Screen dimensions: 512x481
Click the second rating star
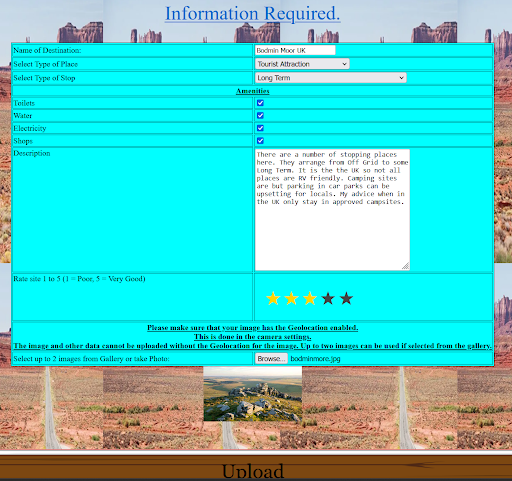coord(291,298)
